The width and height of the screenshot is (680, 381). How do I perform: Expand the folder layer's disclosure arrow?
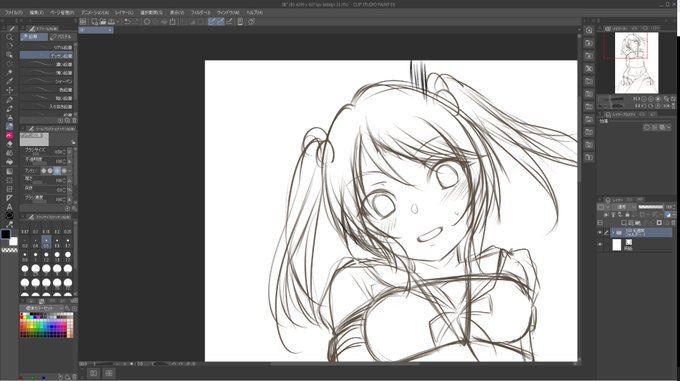pos(613,233)
